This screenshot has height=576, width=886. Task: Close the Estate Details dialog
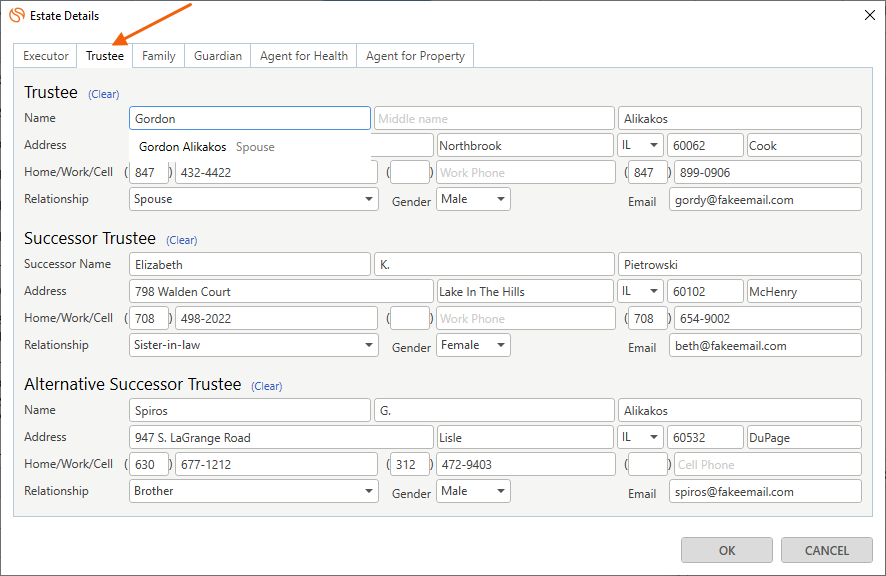[x=865, y=14]
